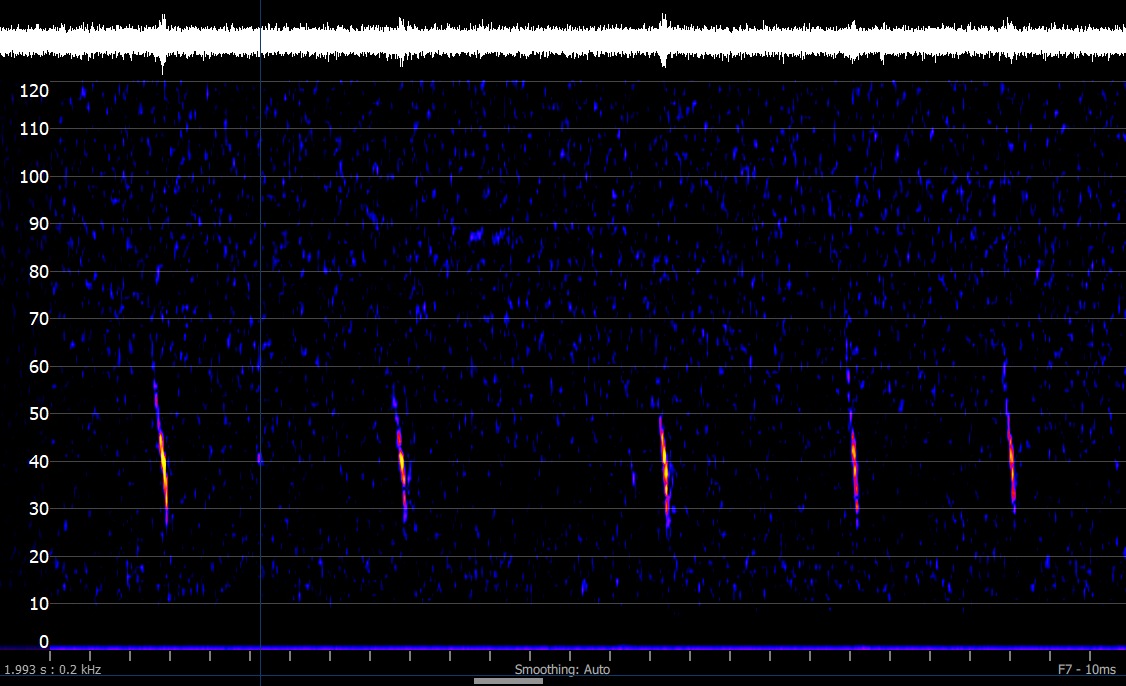Click the 80 kHz frequency axis label
This screenshot has width=1126, height=686.
click(x=38, y=272)
